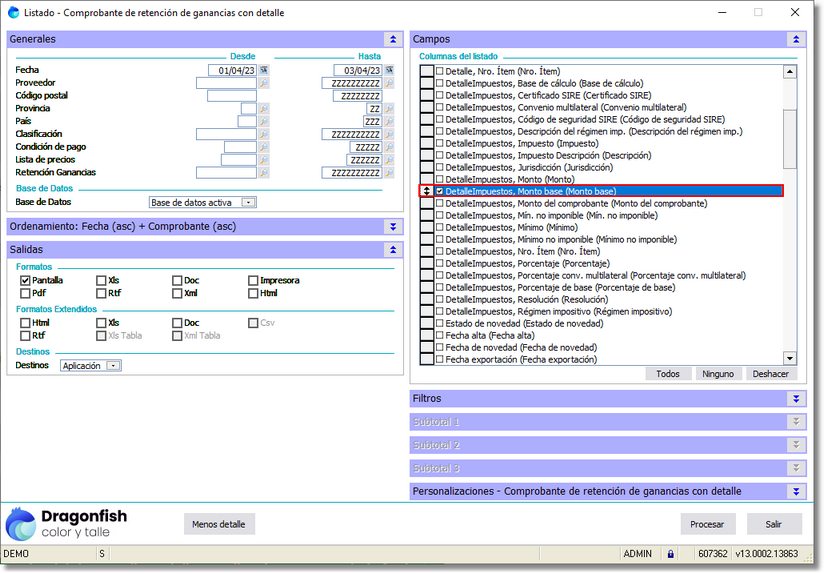Open lookup icon for Provincia Desde

click(x=264, y=108)
